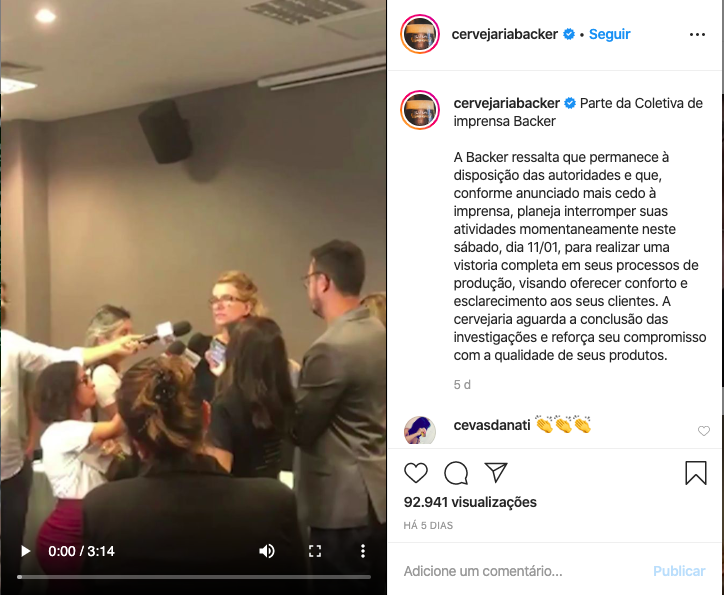
Task: Click Publicar to post comment
Action: (x=679, y=571)
